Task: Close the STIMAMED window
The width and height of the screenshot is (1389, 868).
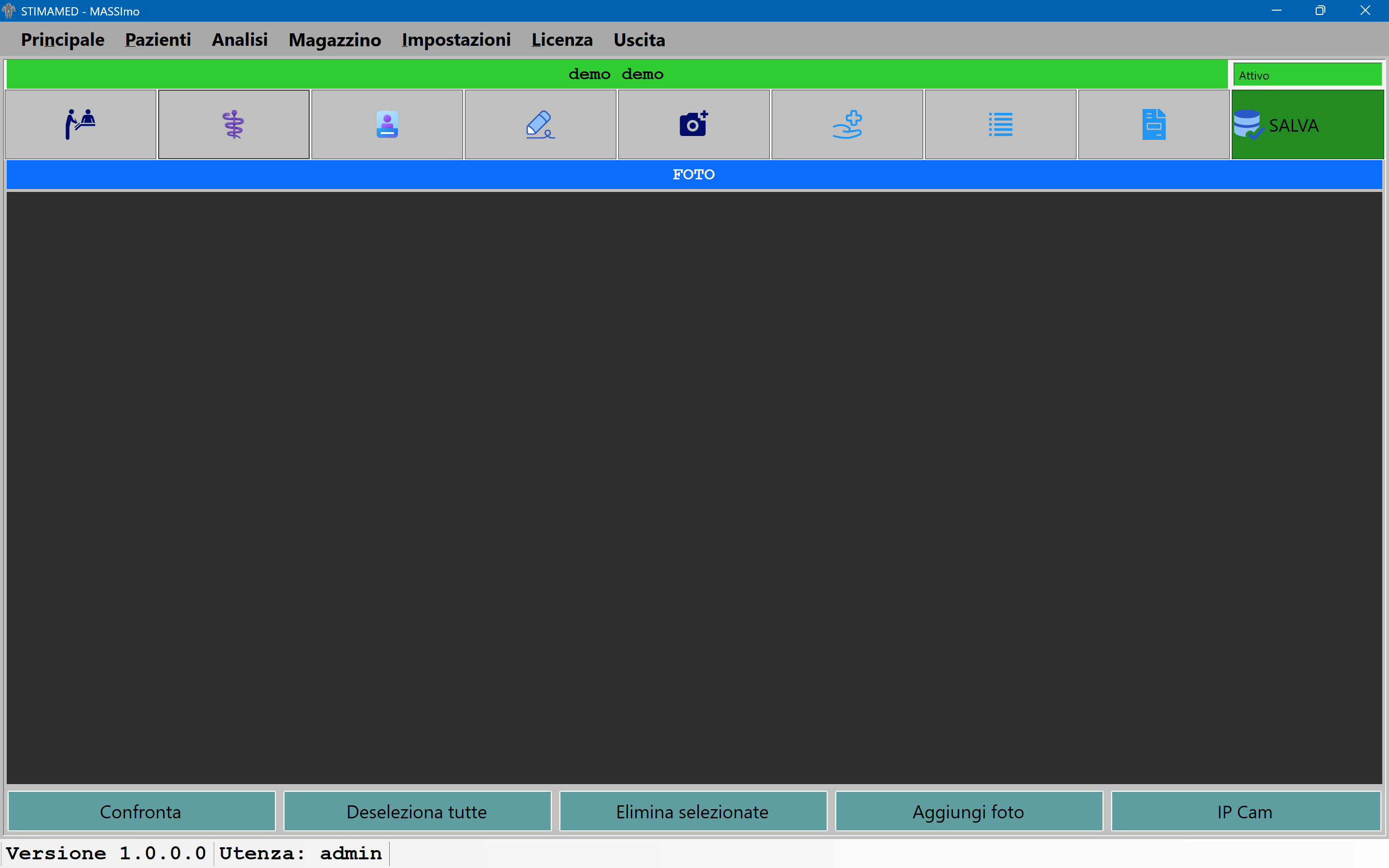Action: tap(1365, 10)
